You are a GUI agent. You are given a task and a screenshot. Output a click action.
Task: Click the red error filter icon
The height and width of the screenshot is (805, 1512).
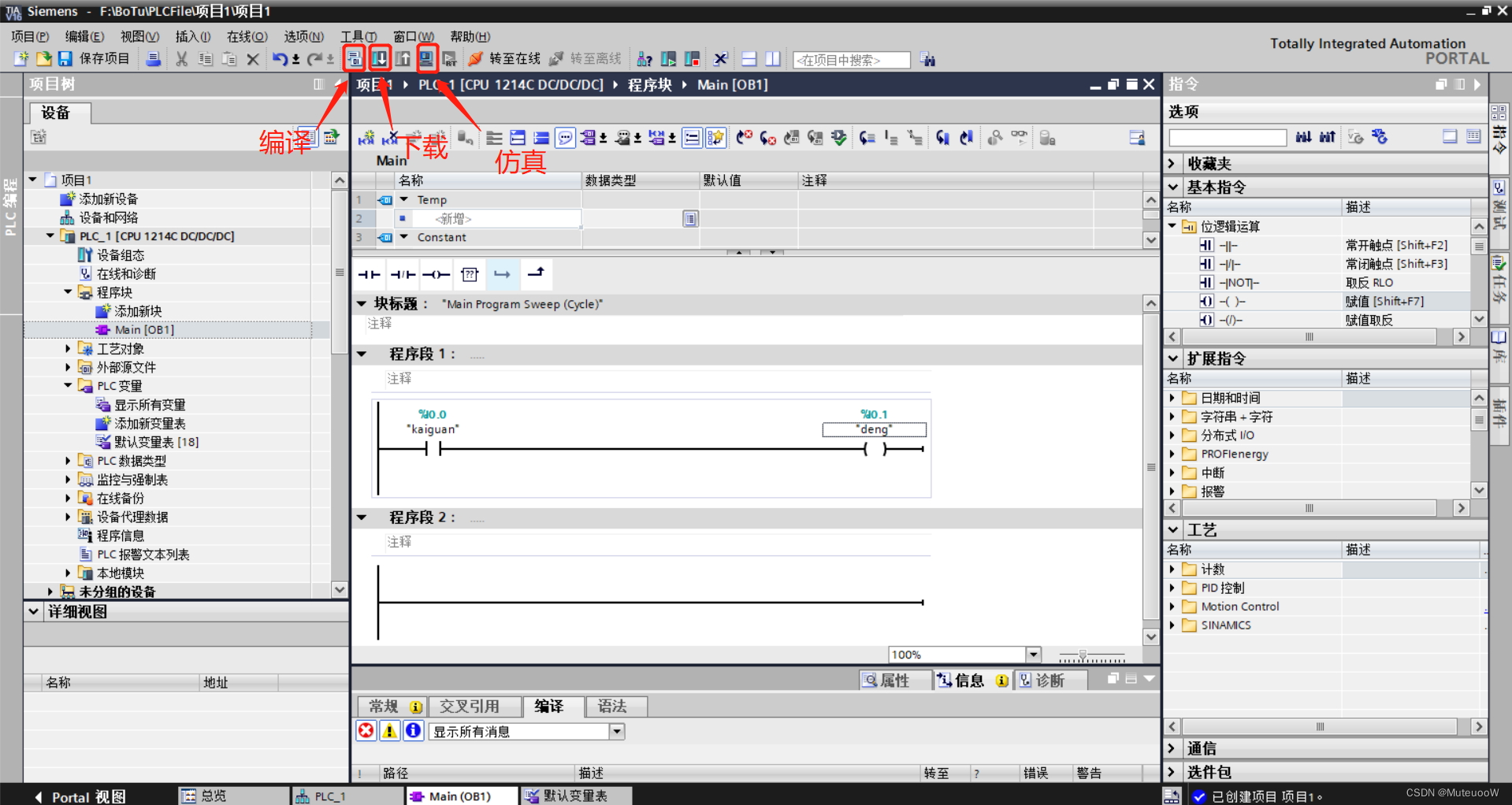point(366,731)
